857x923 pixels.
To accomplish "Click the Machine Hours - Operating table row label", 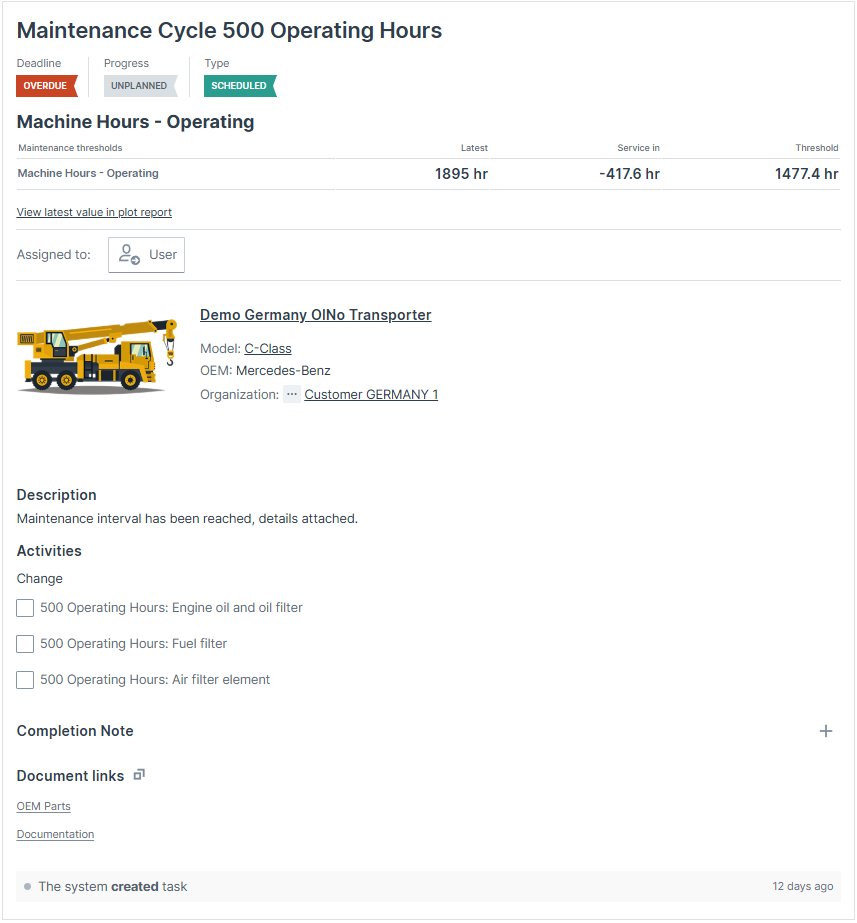I will click(x=88, y=173).
